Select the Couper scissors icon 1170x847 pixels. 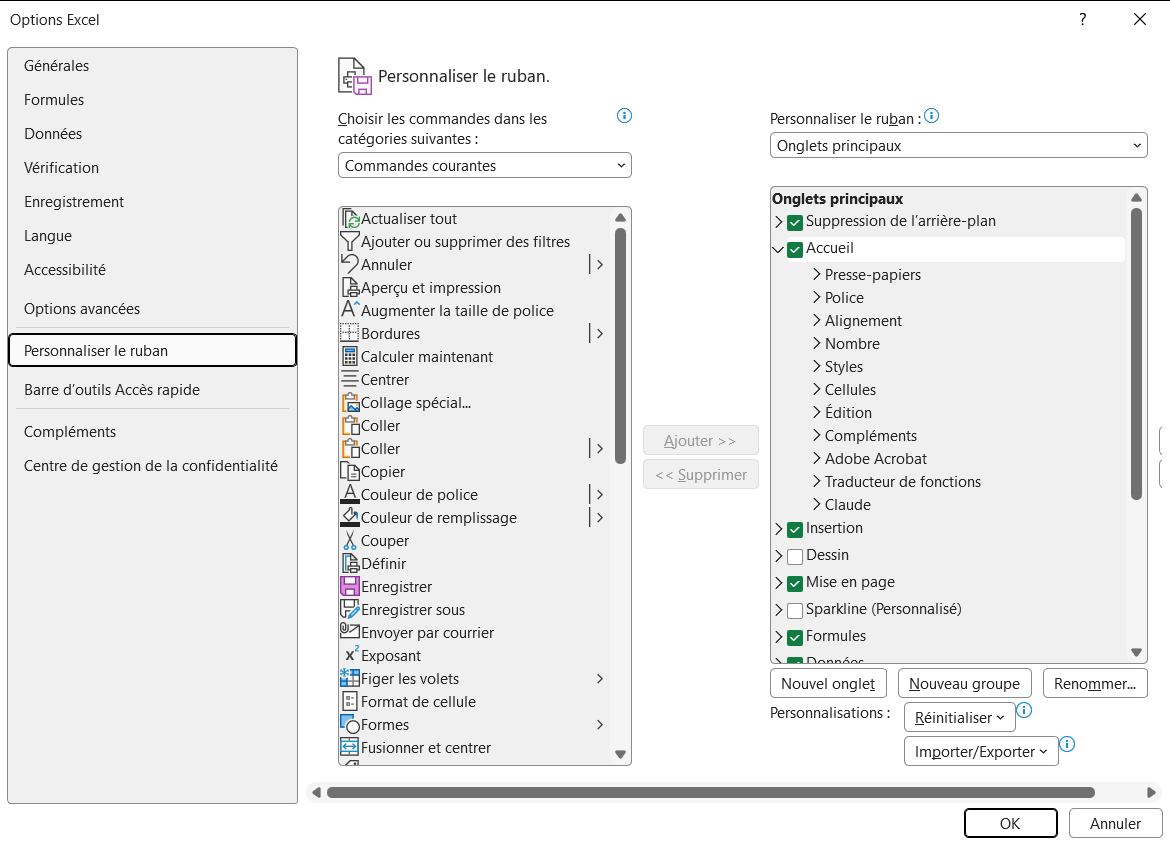[x=350, y=540]
